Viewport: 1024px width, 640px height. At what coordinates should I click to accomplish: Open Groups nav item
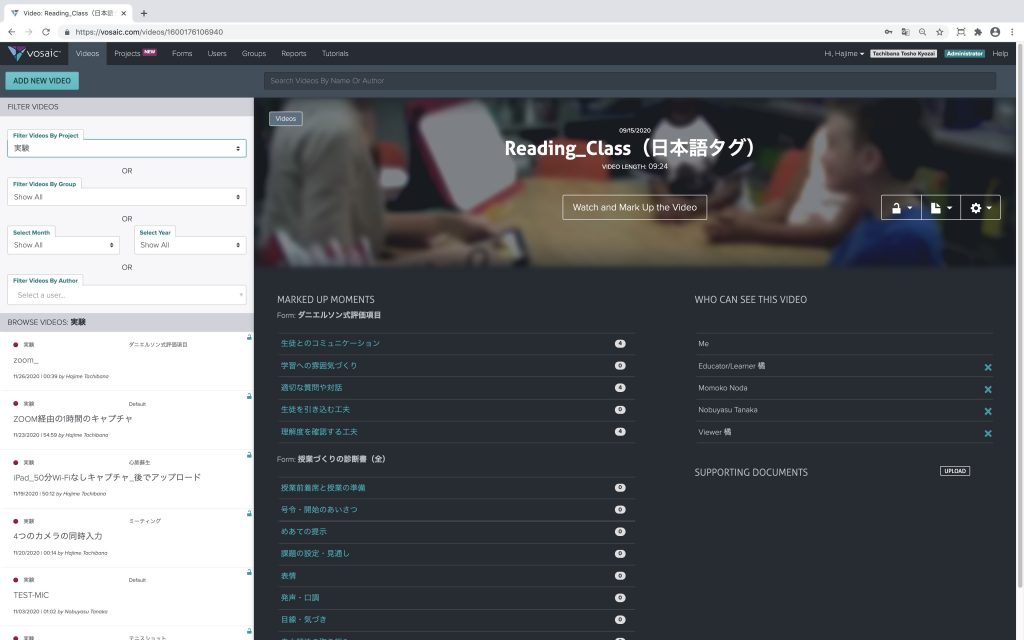click(x=254, y=54)
